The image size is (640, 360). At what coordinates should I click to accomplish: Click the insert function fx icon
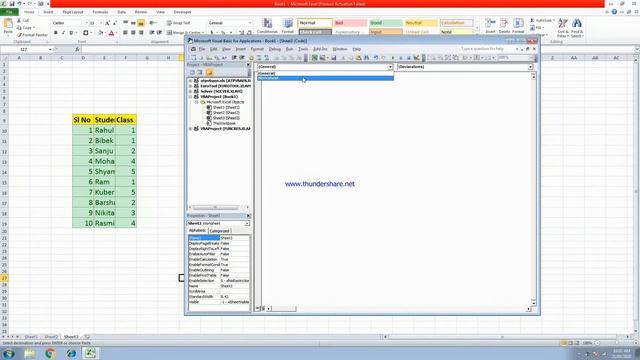click(x=77, y=49)
